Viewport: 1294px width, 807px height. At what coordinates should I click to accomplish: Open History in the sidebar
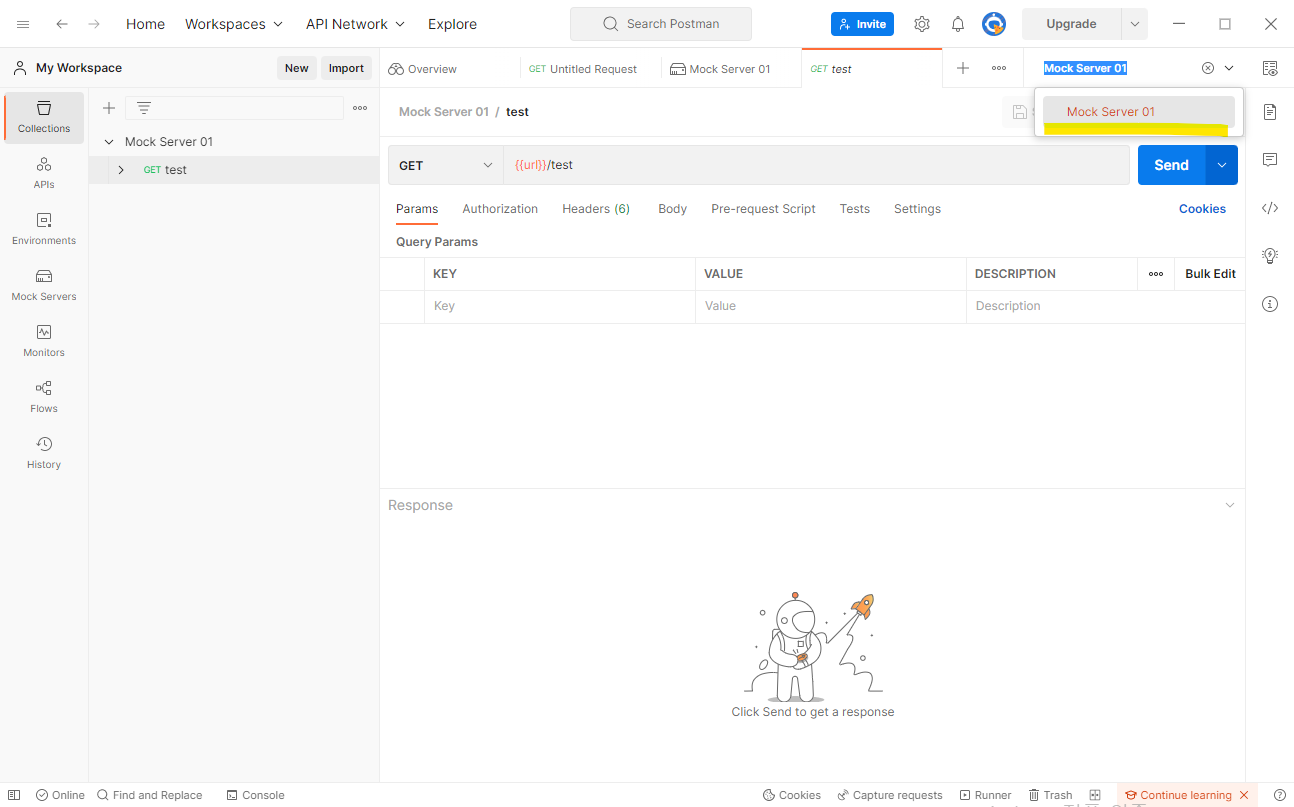[x=44, y=453]
